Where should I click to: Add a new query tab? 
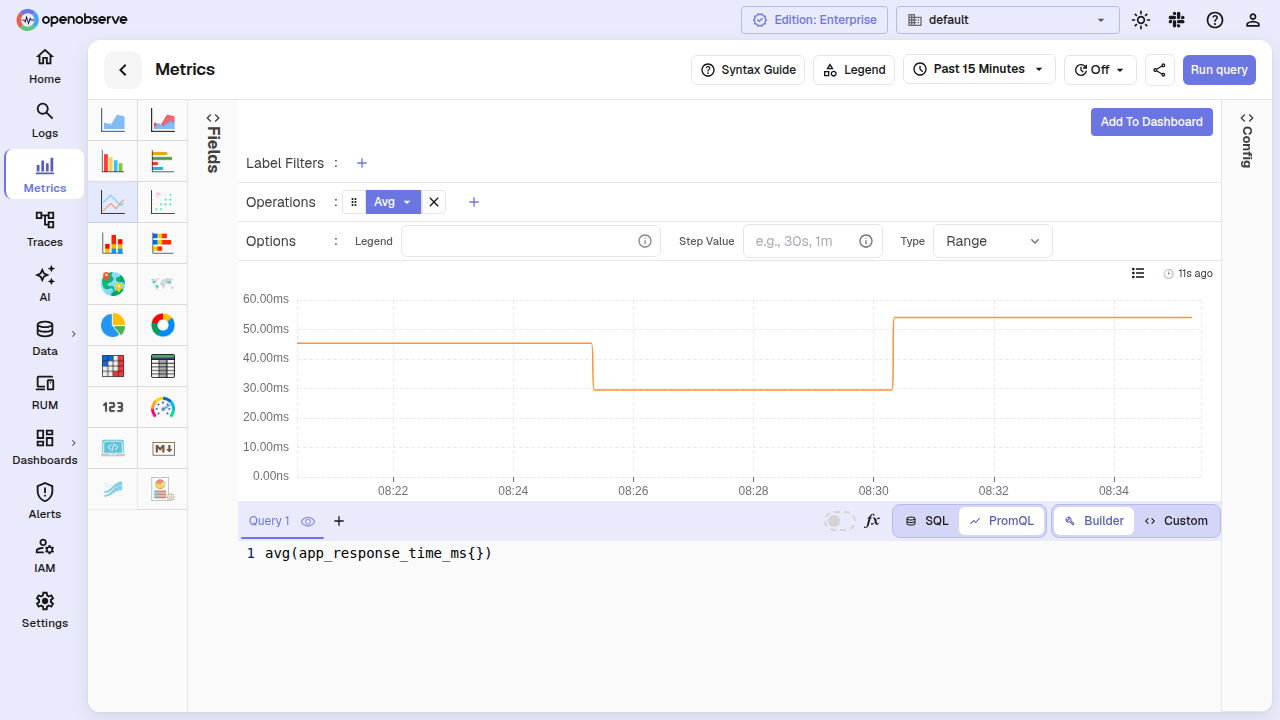tap(339, 521)
